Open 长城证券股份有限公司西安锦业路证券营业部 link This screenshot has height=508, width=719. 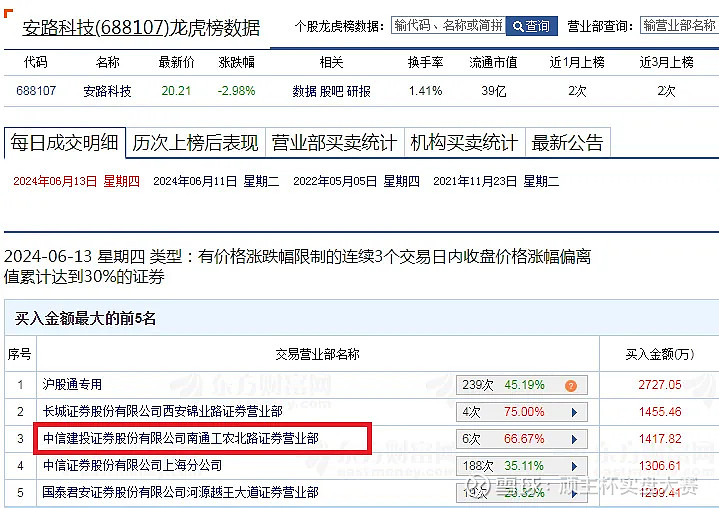pyautogui.click(x=162, y=411)
